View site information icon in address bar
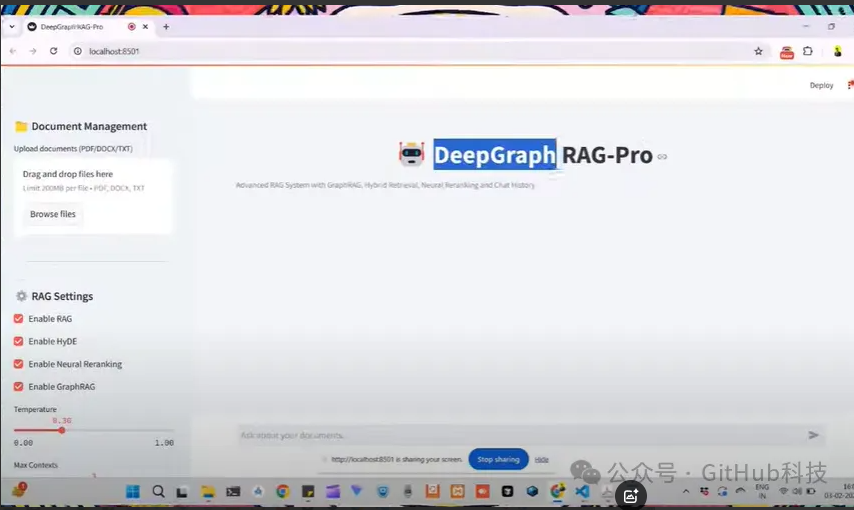Viewport: 854px width, 510px height. pos(78,51)
